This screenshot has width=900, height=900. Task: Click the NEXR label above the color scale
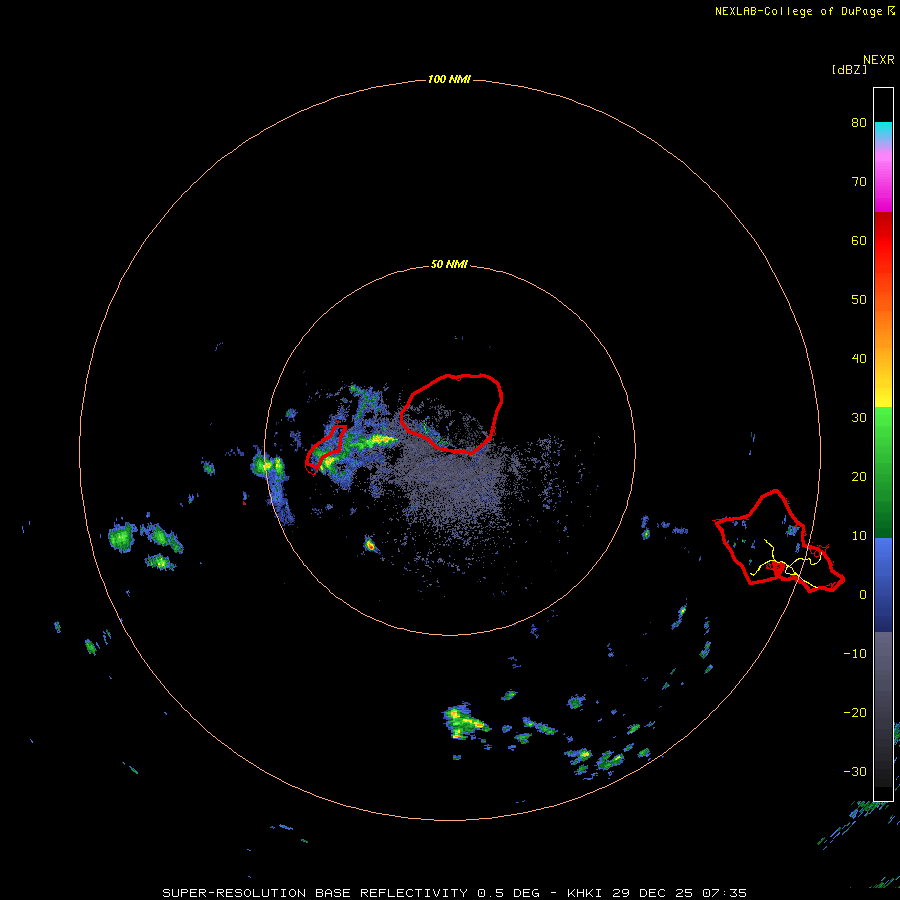coord(879,60)
